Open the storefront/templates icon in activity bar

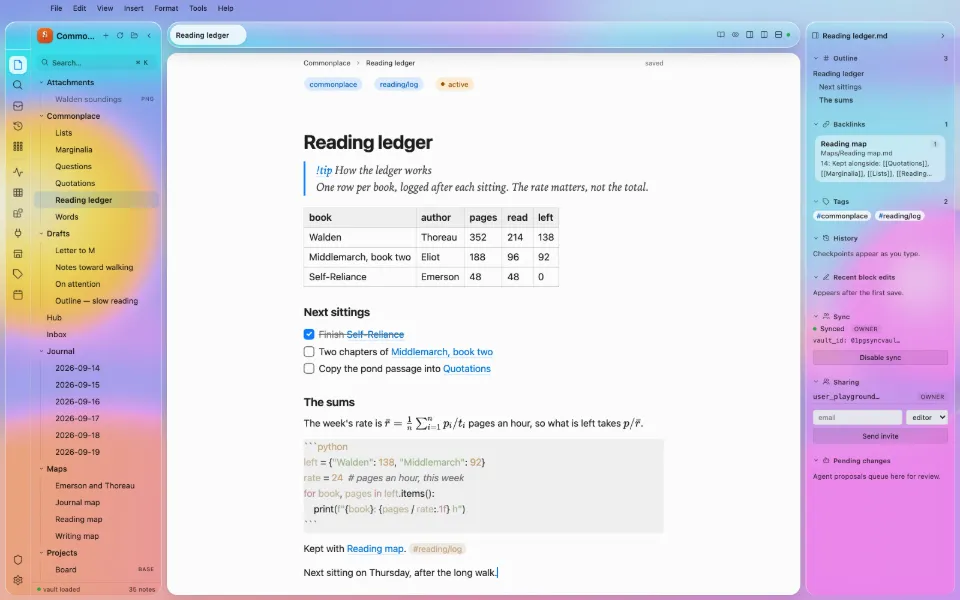pyautogui.click(x=18, y=253)
